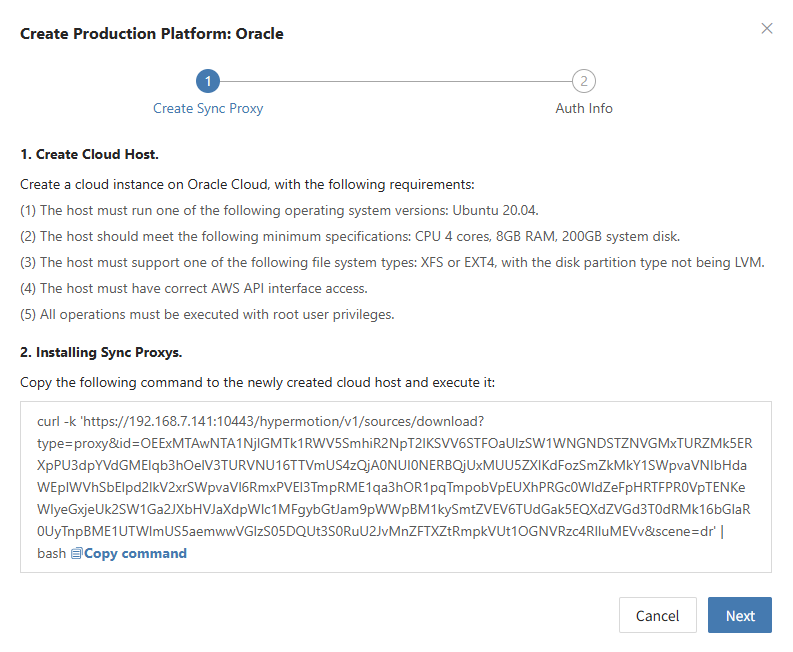
Task: Click the dialog title Create Production Platform: Oracle
Action: (x=152, y=33)
